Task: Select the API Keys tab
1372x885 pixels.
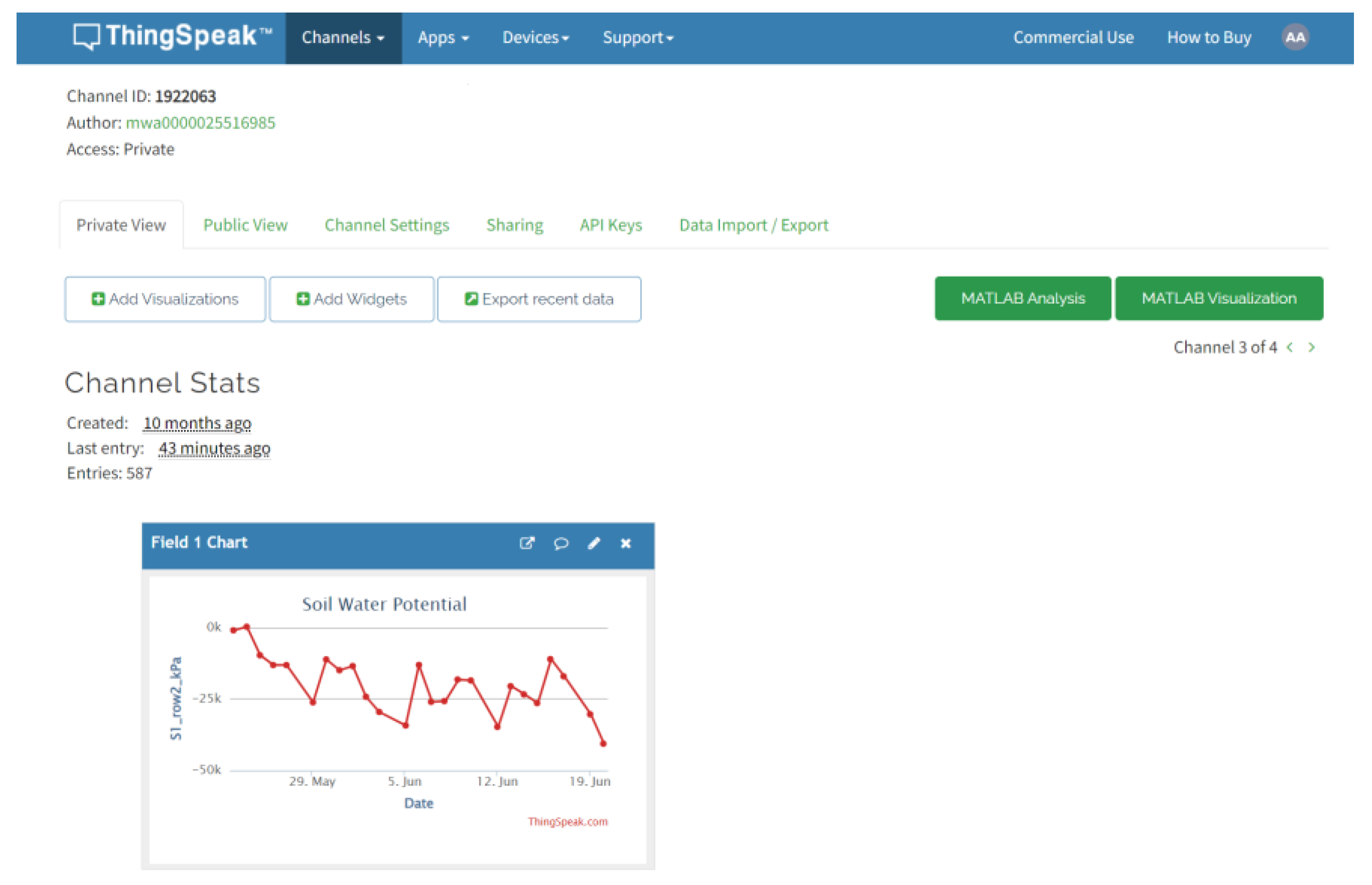Action: [610, 225]
